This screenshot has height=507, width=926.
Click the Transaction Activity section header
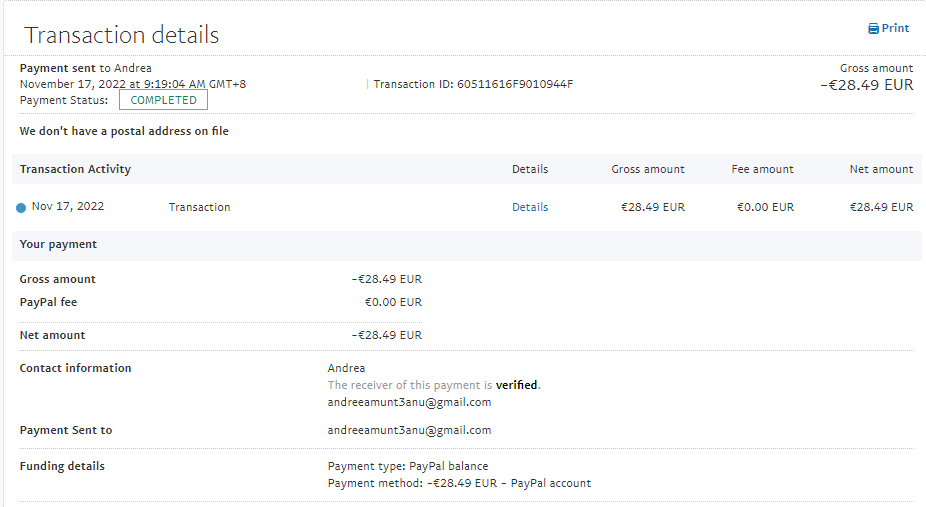pos(75,170)
